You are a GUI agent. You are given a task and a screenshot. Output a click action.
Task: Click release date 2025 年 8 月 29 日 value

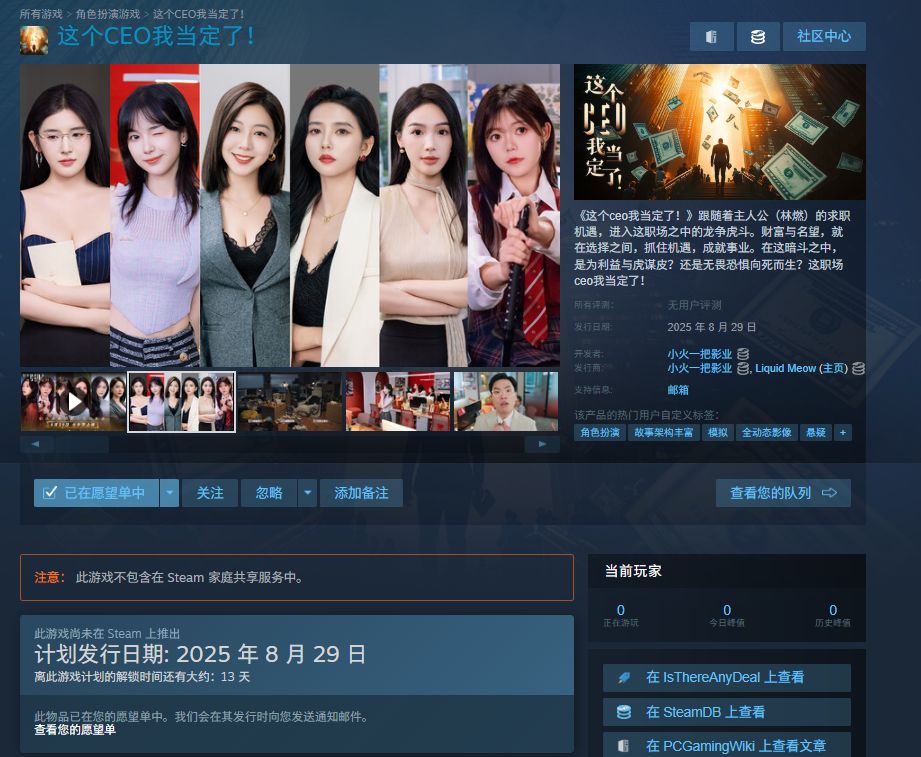coord(711,327)
